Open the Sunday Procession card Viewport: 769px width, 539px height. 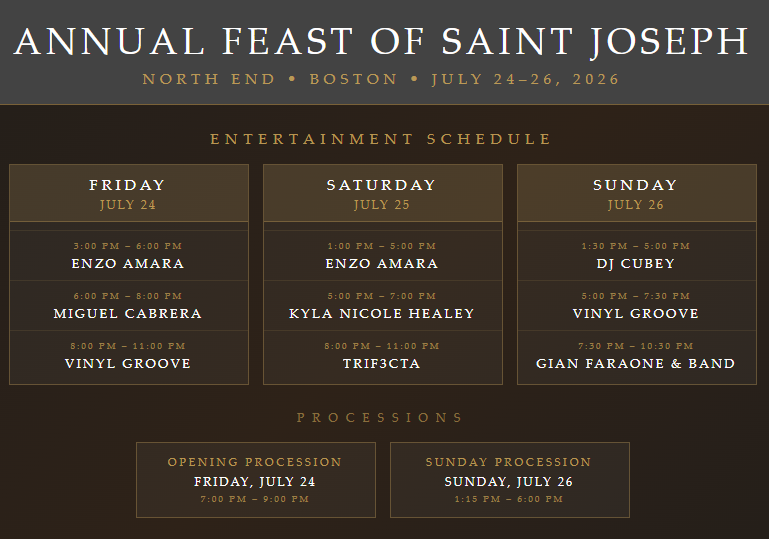click(x=510, y=480)
